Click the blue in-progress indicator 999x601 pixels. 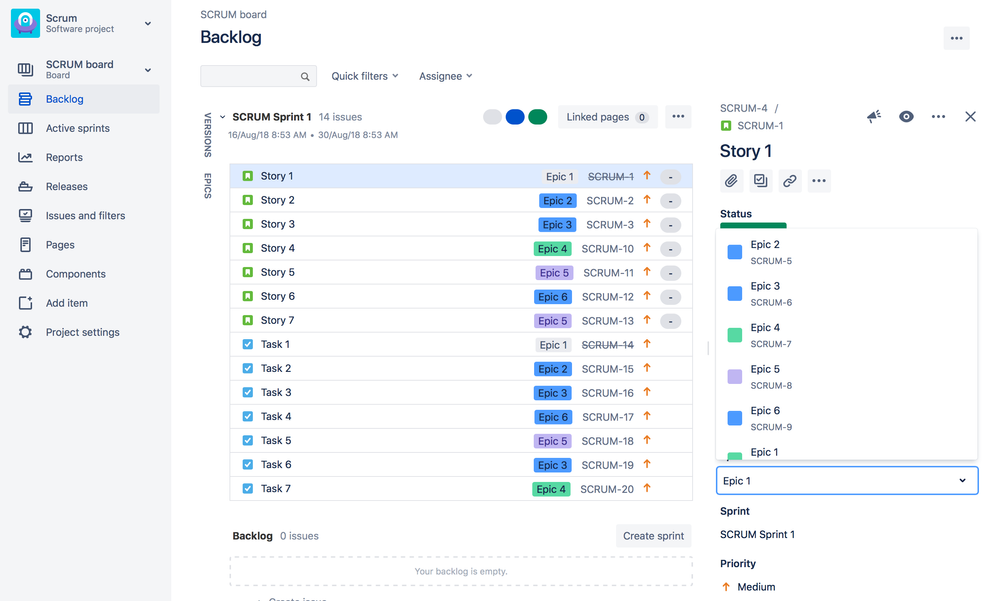point(515,117)
